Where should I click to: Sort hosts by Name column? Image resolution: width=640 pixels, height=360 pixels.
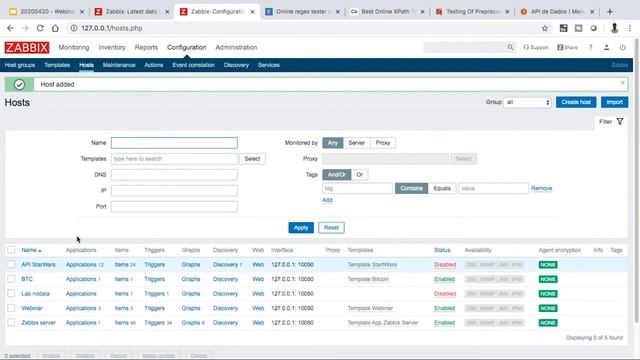pos(31,250)
